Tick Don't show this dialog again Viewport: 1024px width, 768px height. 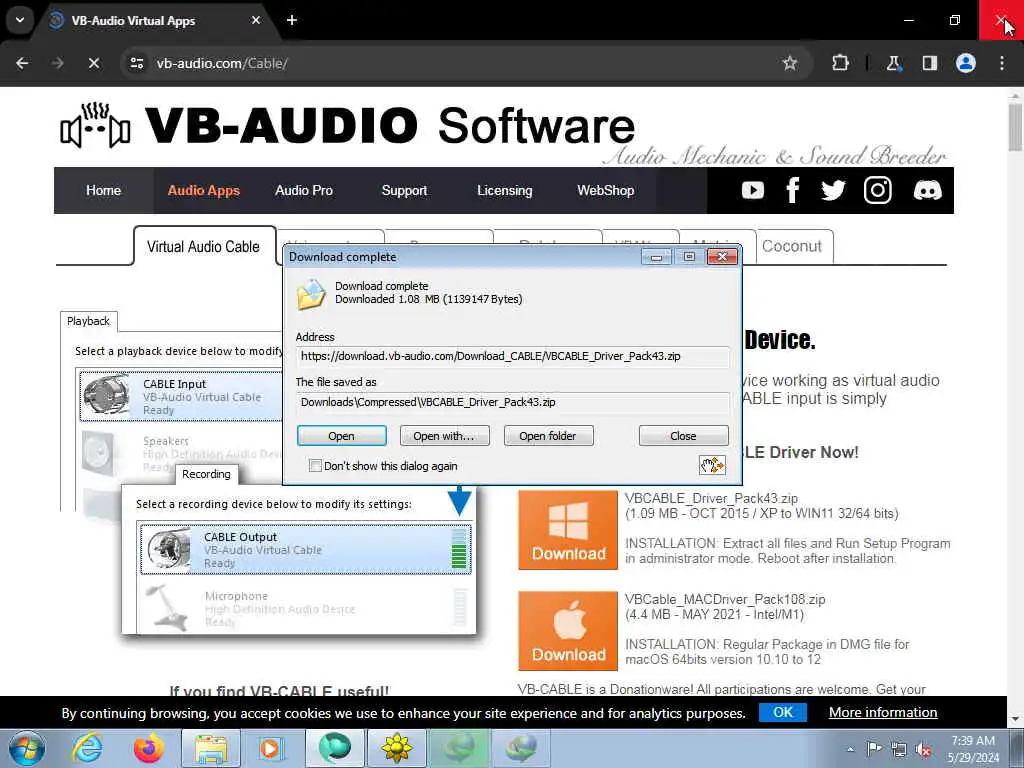point(315,466)
